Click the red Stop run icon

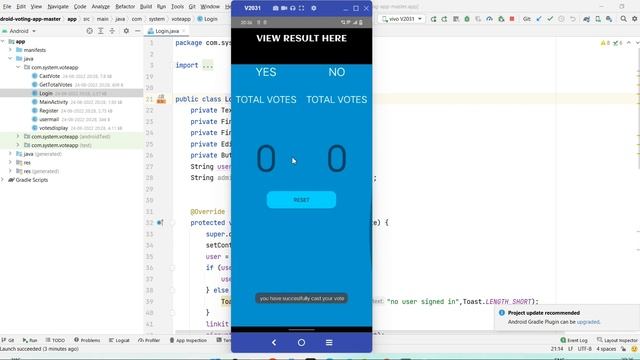click(x=512, y=19)
